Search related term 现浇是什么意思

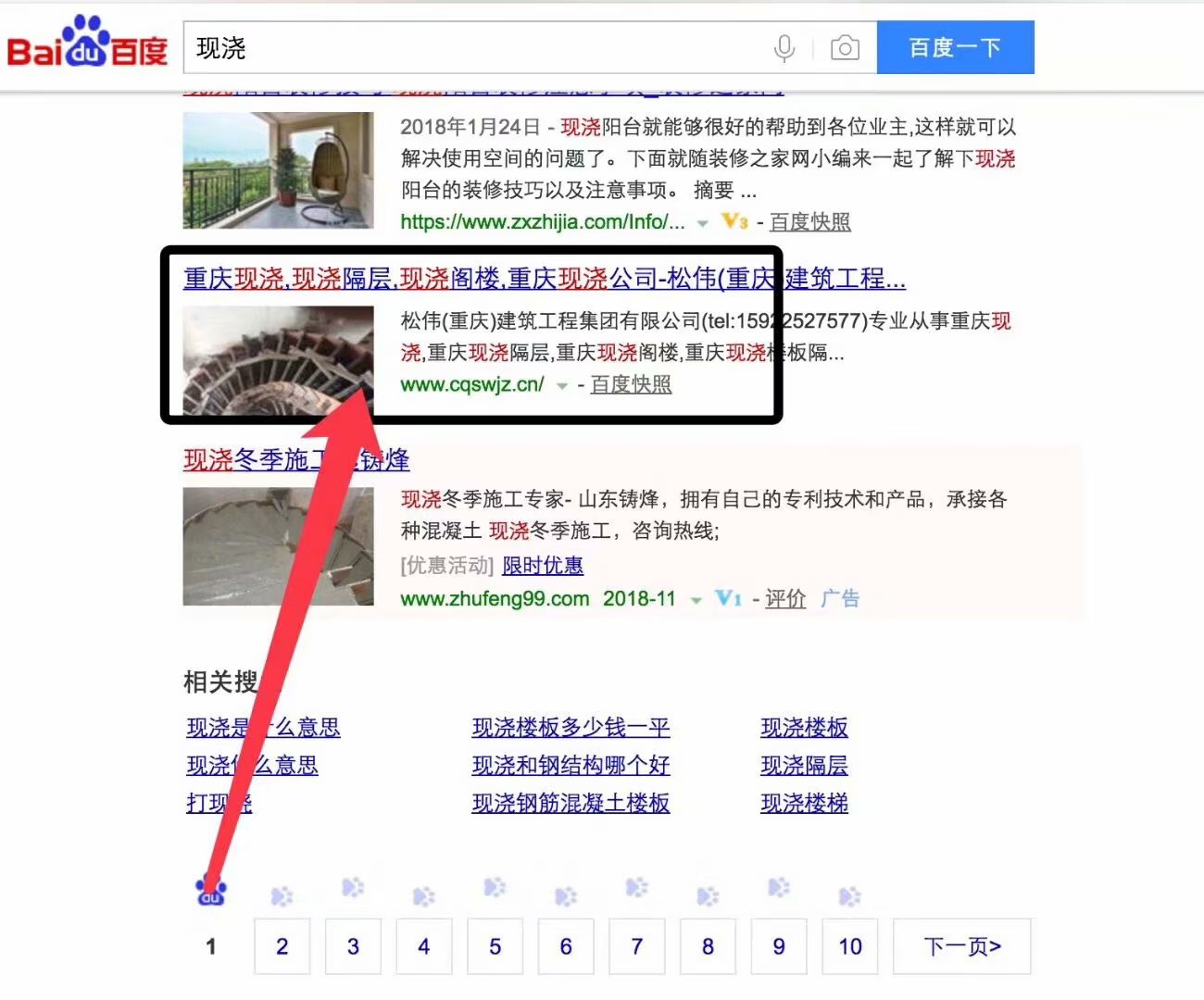(263, 728)
